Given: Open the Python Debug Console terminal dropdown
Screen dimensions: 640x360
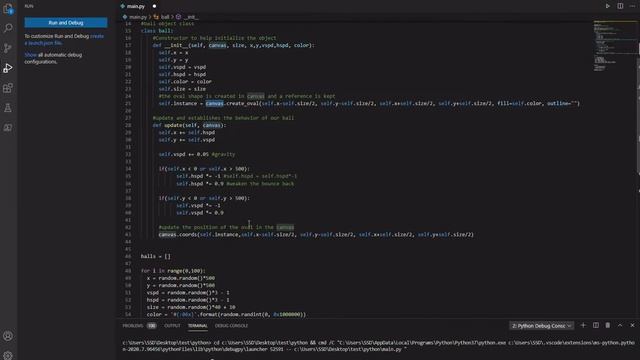Looking at the screenshot, I should click(541, 326).
